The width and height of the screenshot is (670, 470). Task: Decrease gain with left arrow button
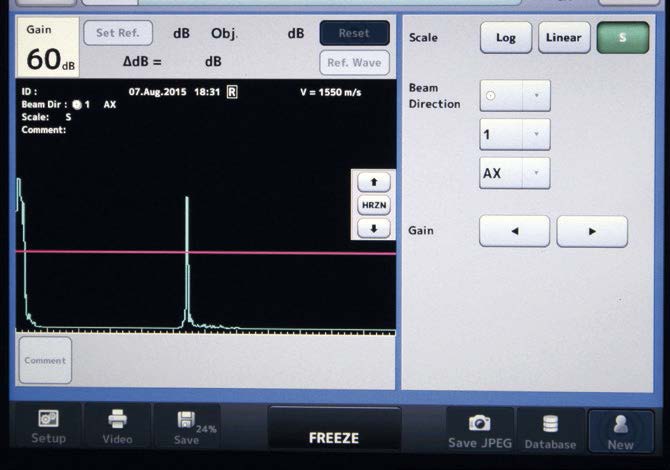[x=514, y=231]
